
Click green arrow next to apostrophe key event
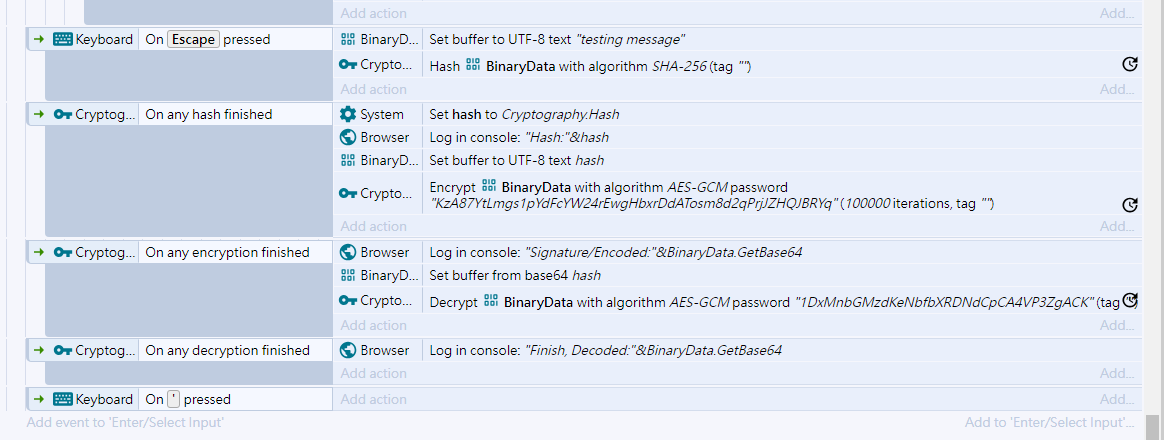(39, 399)
